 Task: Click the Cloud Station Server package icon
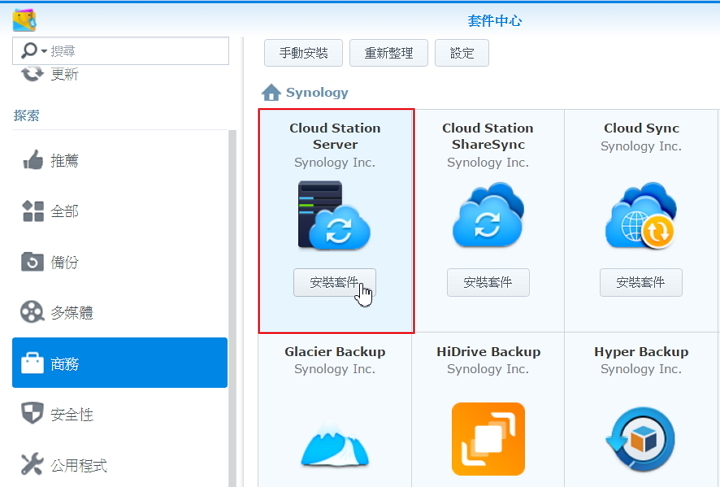pyautogui.click(x=334, y=214)
